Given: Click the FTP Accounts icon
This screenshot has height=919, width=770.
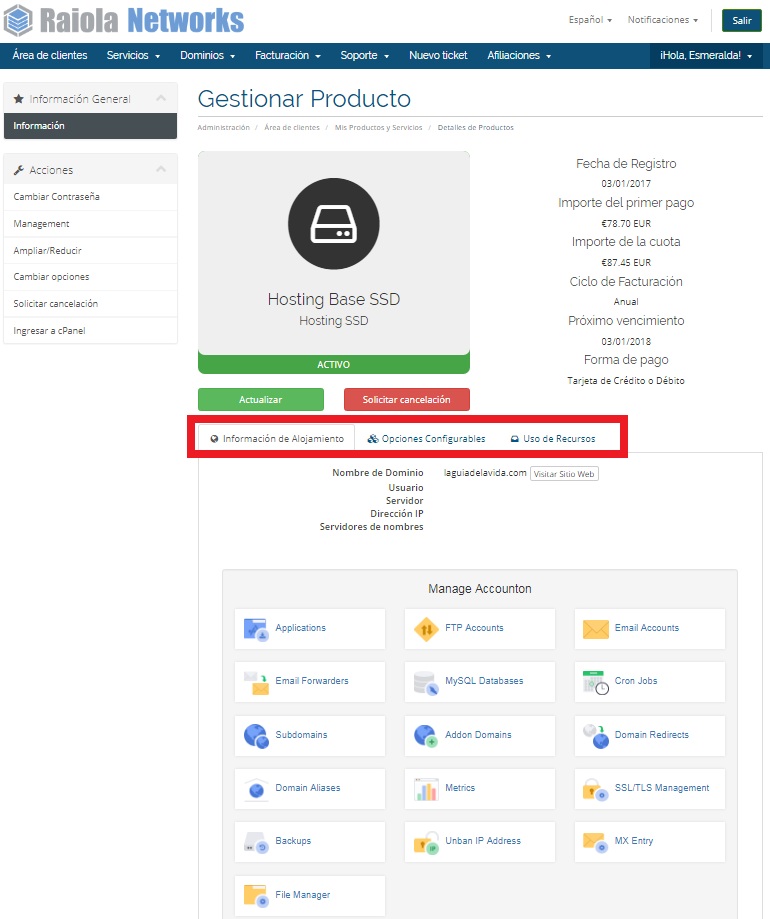Looking at the screenshot, I should click(x=426, y=629).
